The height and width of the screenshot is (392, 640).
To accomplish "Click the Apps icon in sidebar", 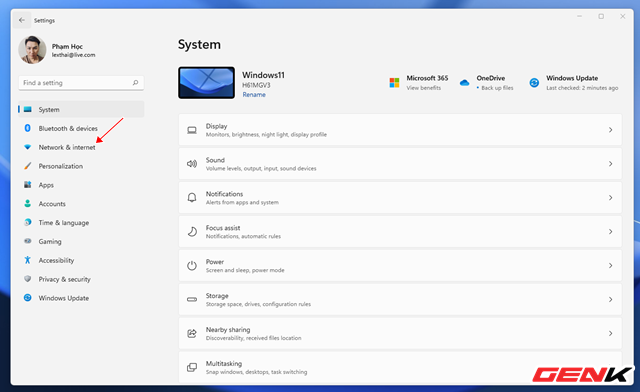I will pos(28,185).
